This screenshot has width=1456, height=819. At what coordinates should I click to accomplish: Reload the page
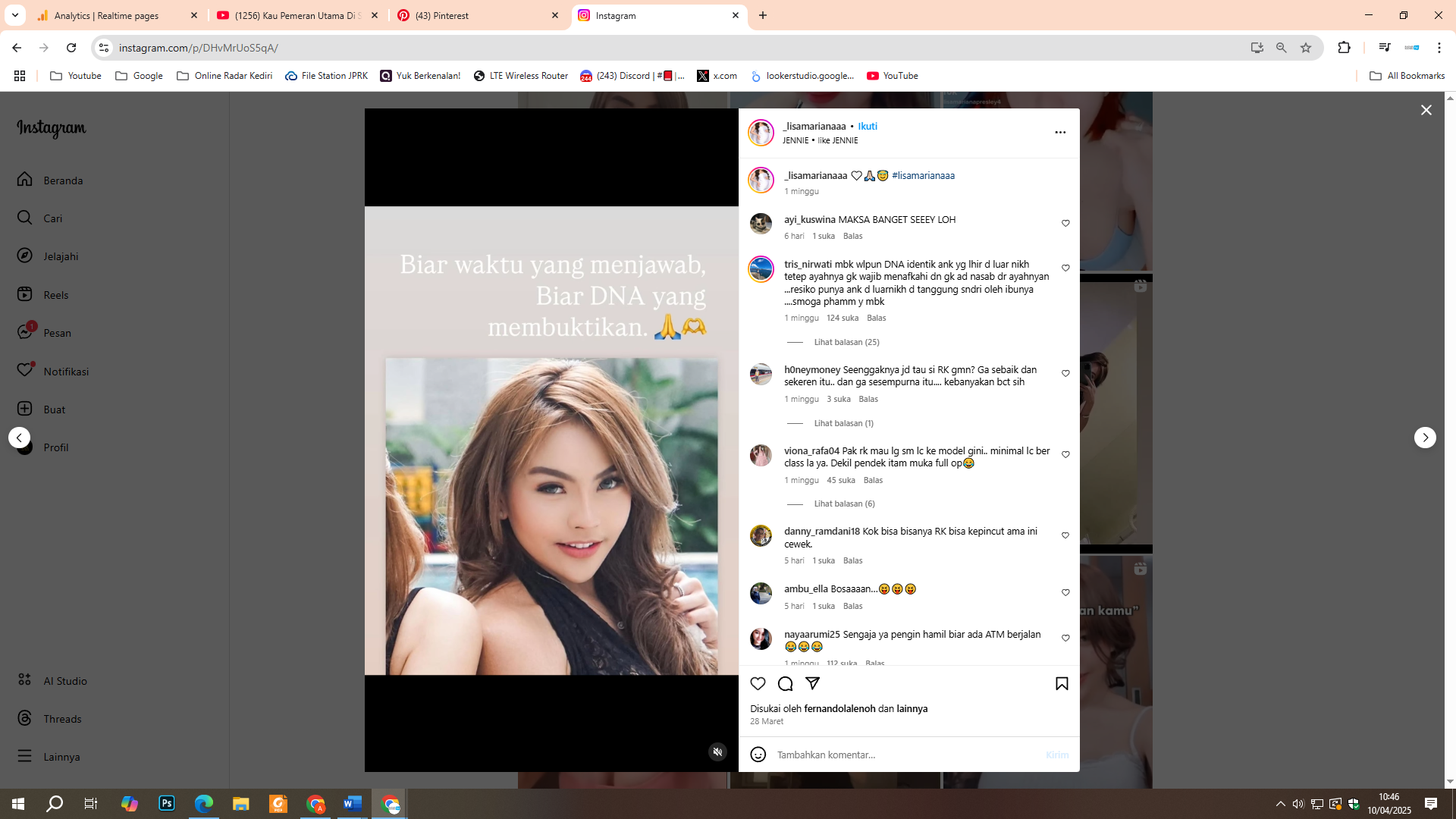71,48
